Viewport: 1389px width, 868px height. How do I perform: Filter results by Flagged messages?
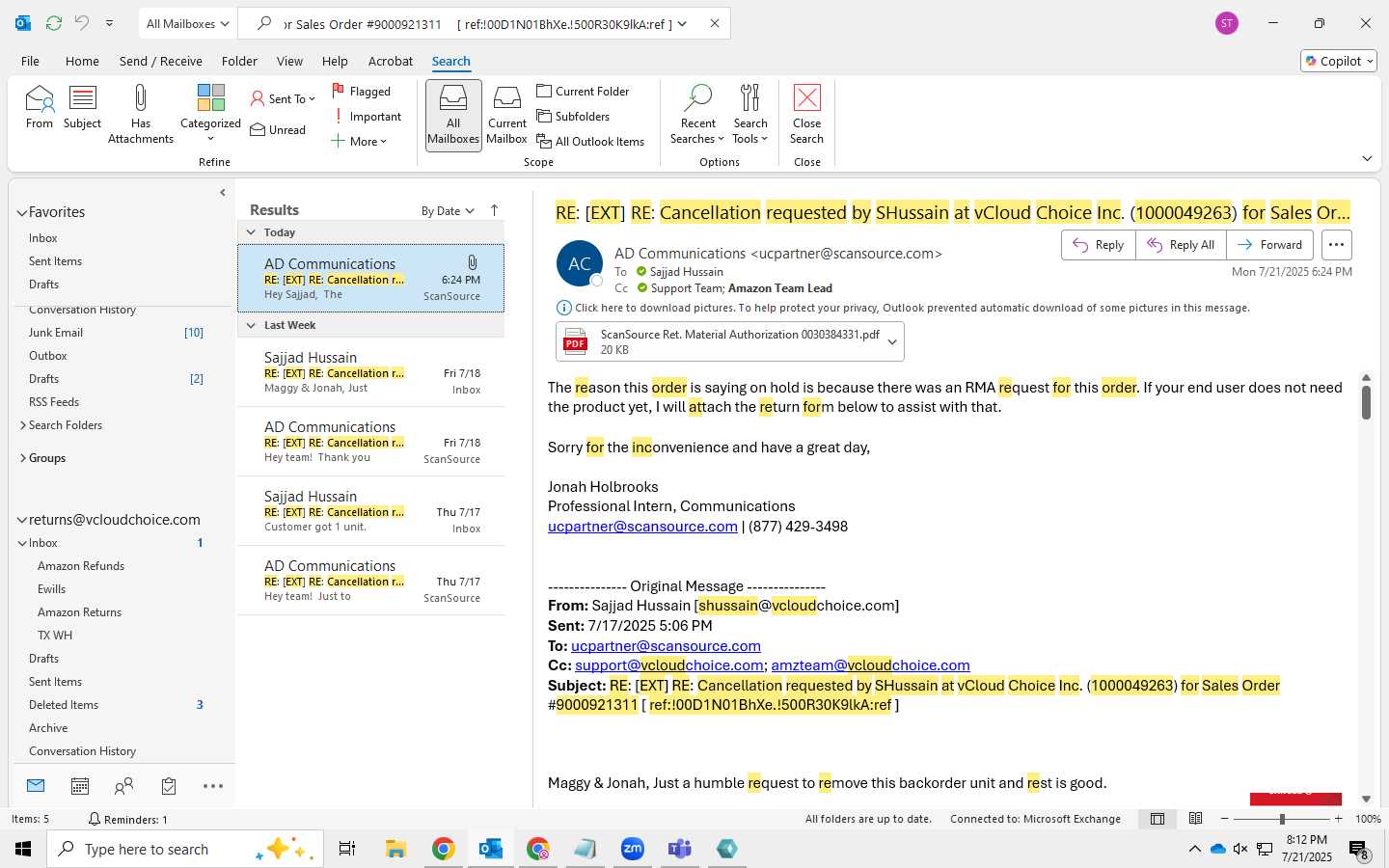tap(361, 91)
